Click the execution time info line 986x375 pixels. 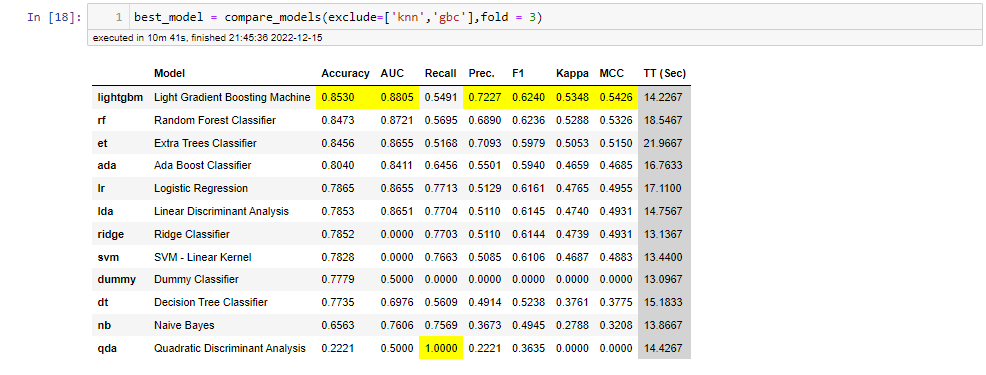point(208,38)
